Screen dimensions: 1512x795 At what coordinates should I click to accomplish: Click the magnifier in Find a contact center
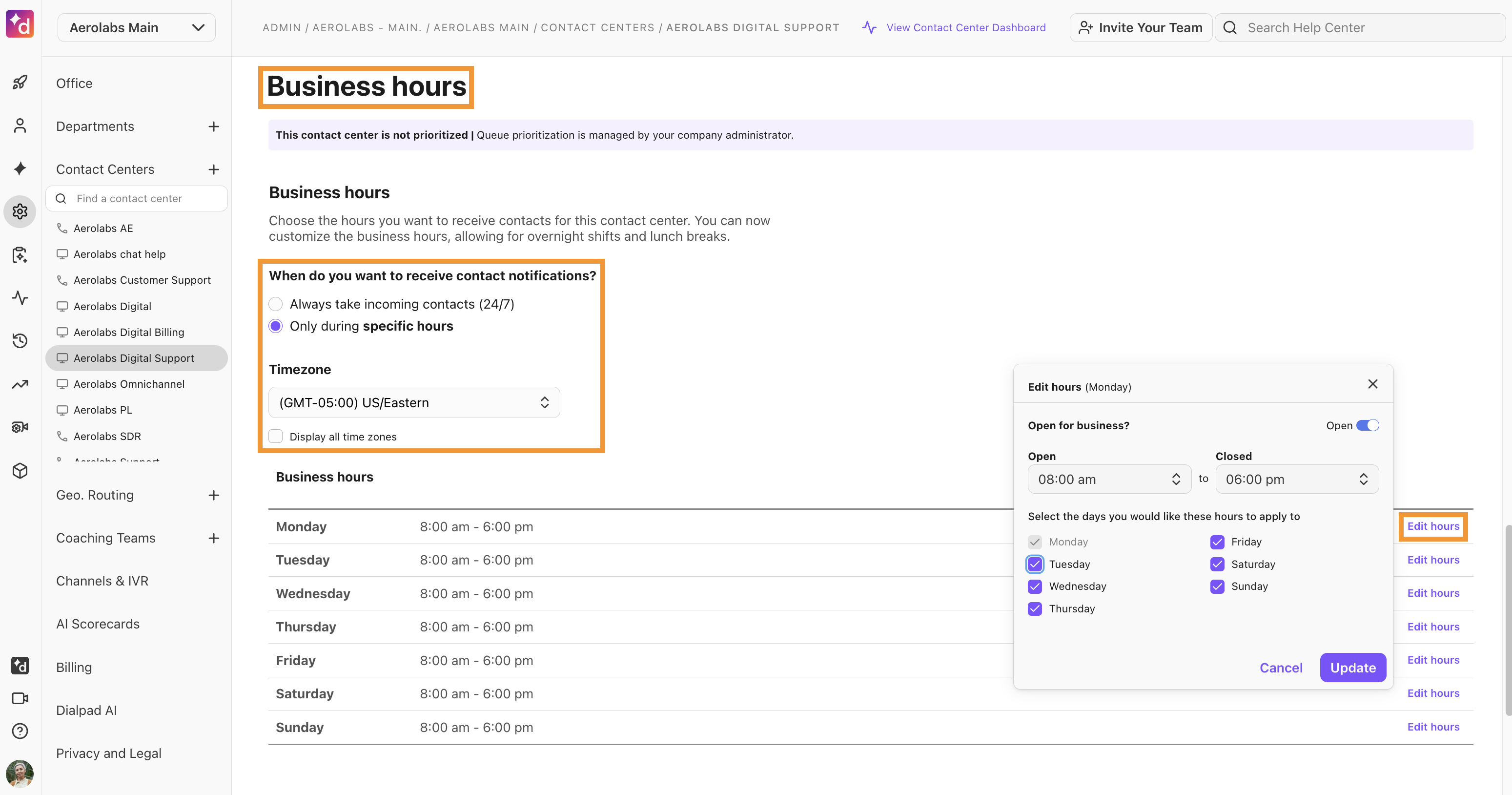(61, 198)
